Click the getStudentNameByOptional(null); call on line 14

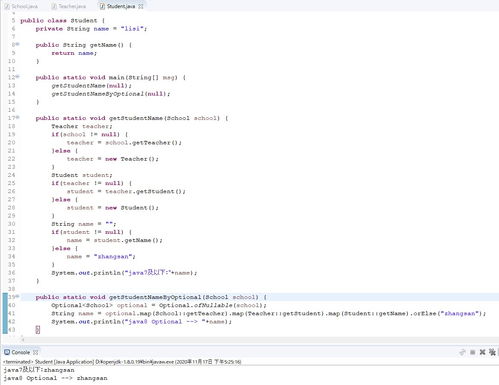111,94
